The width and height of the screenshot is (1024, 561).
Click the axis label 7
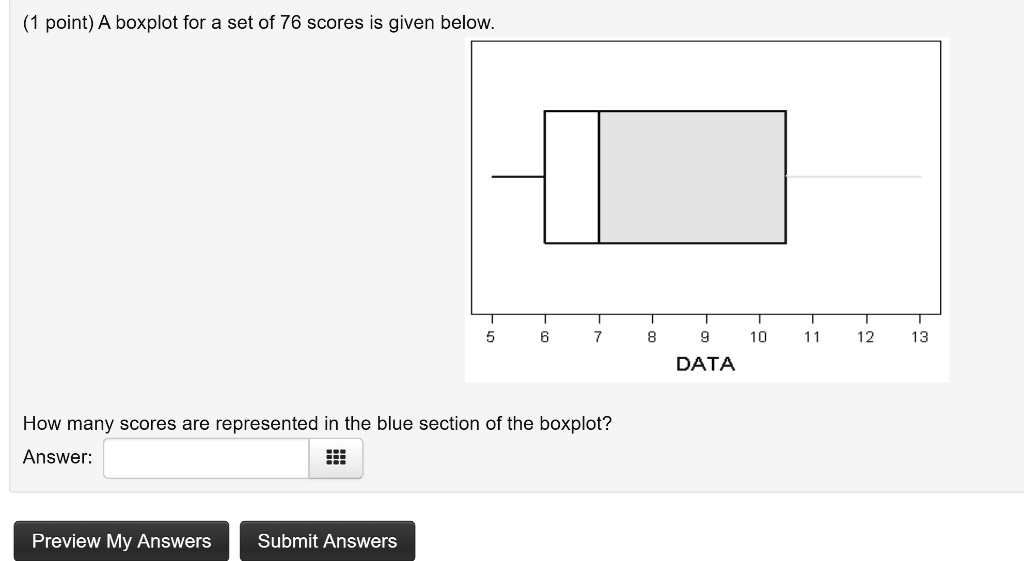point(598,337)
